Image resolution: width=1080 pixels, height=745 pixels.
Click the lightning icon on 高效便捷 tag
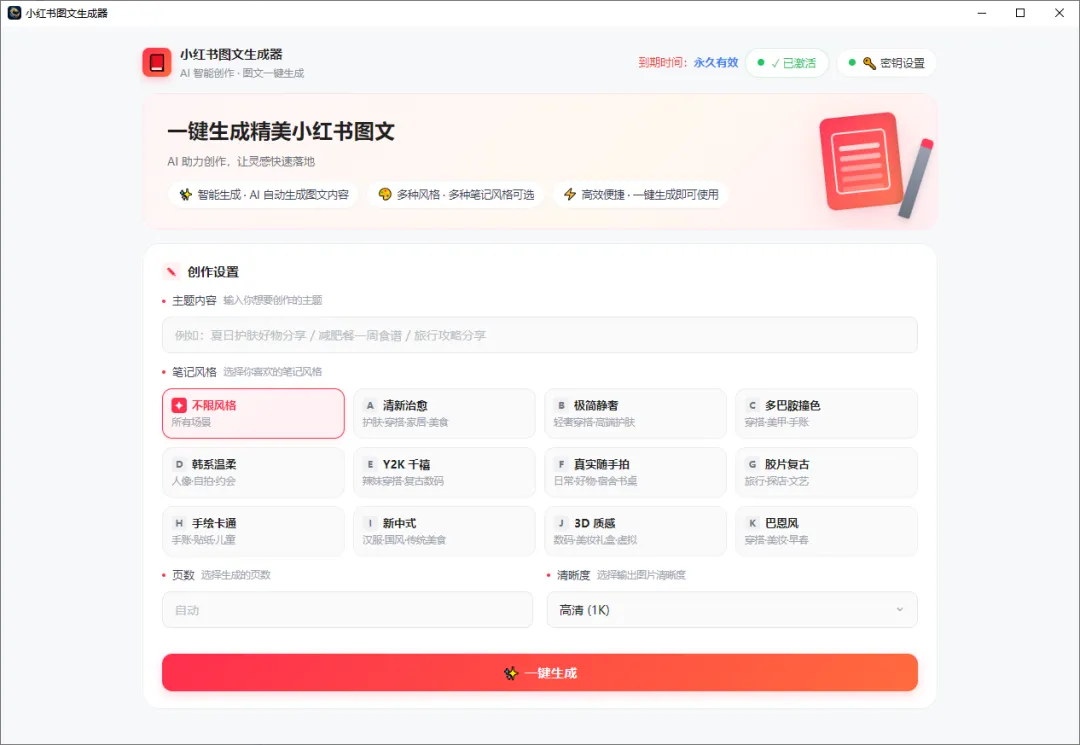coord(570,194)
